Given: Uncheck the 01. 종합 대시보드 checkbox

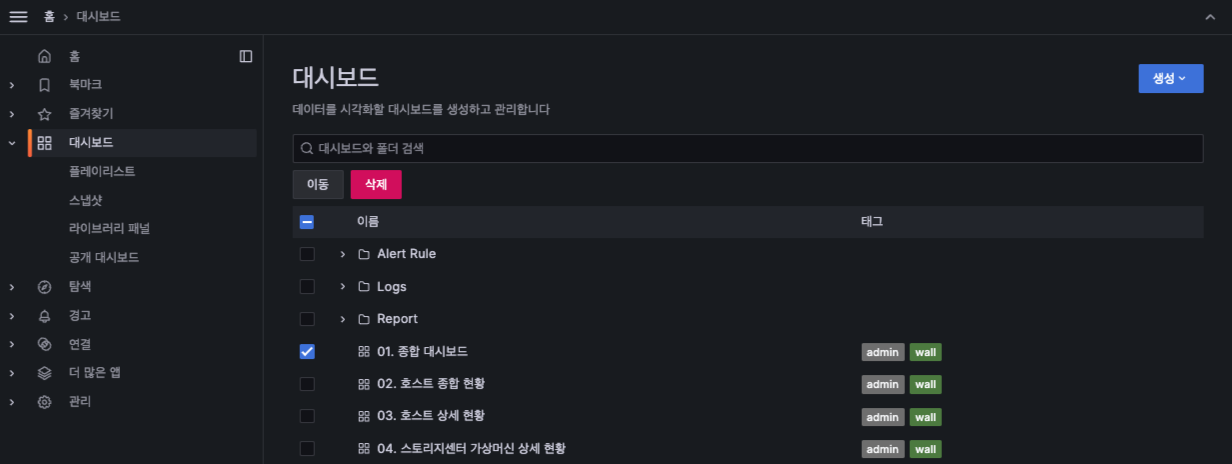Looking at the screenshot, I should pos(307,351).
